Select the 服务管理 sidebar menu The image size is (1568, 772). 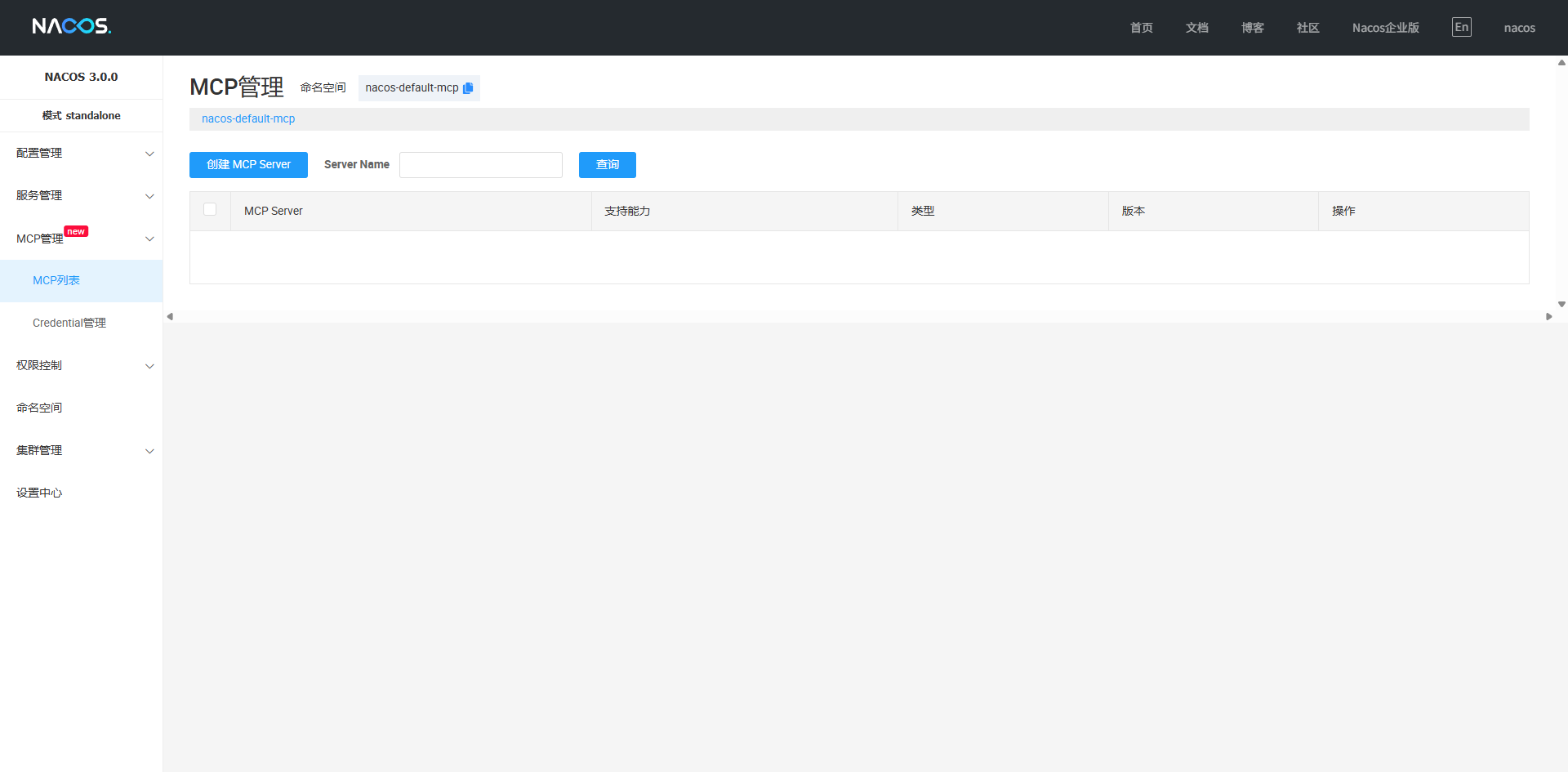(x=82, y=196)
